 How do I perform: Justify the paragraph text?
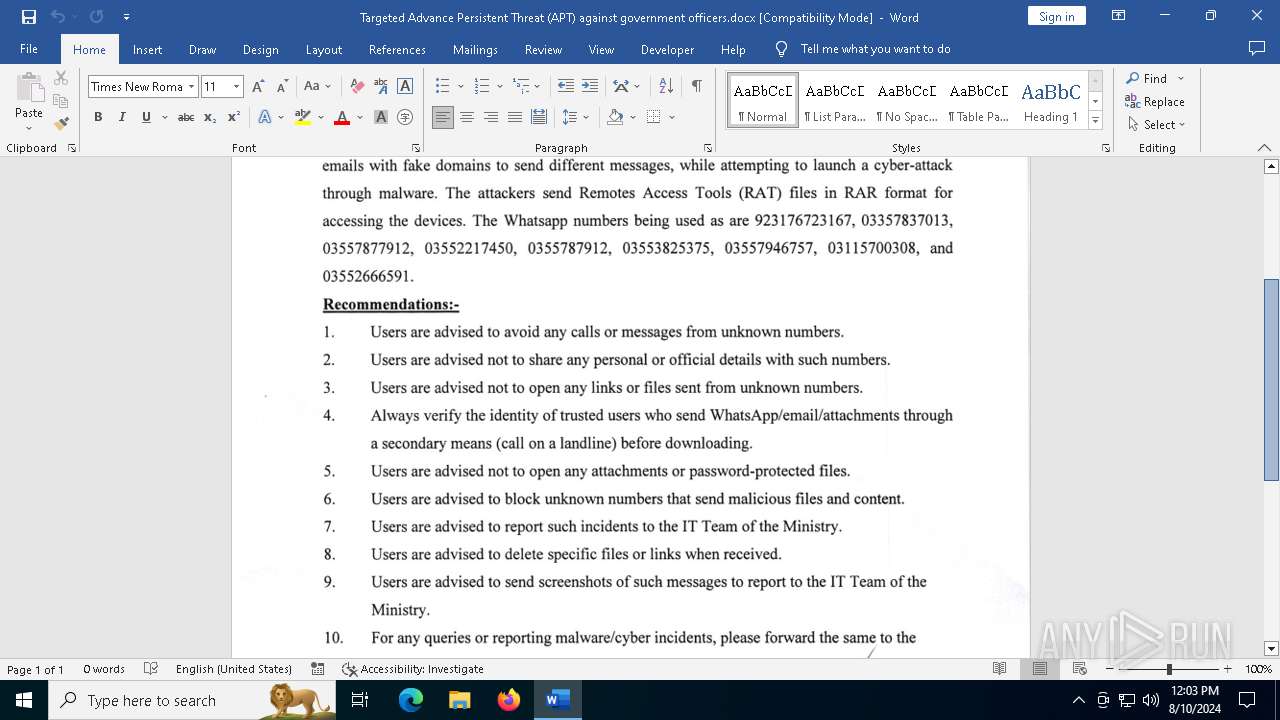pos(515,117)
